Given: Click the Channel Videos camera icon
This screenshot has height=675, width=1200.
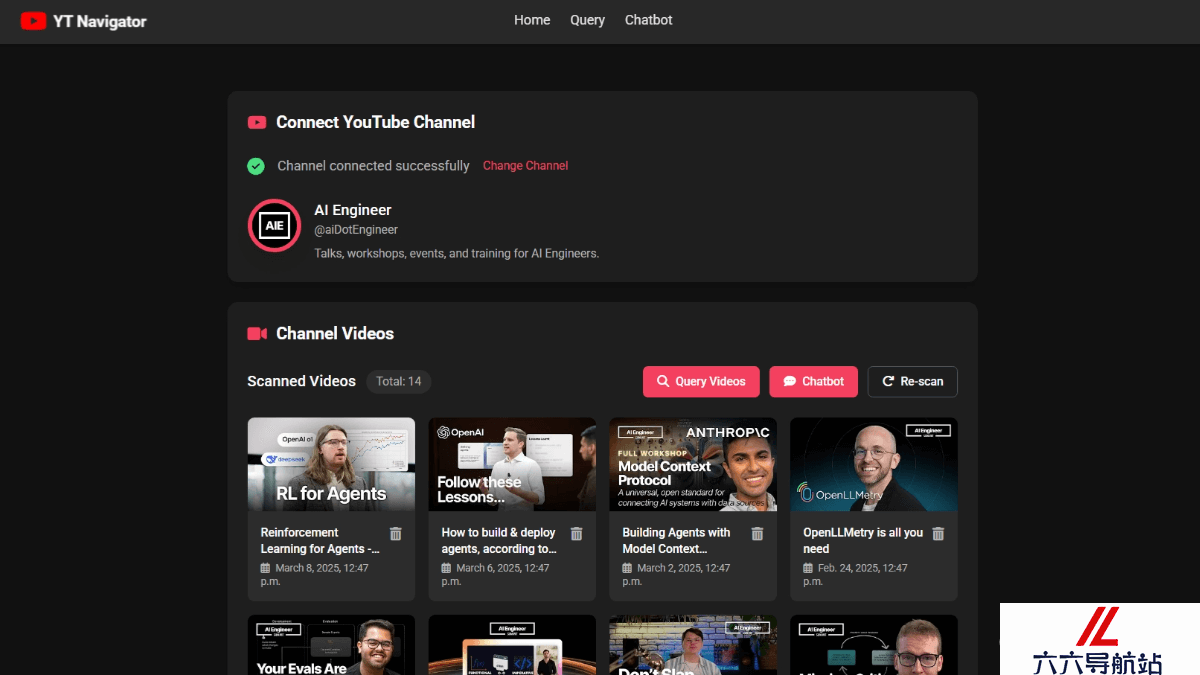Looking at the screenshot, I should [257, 334].
